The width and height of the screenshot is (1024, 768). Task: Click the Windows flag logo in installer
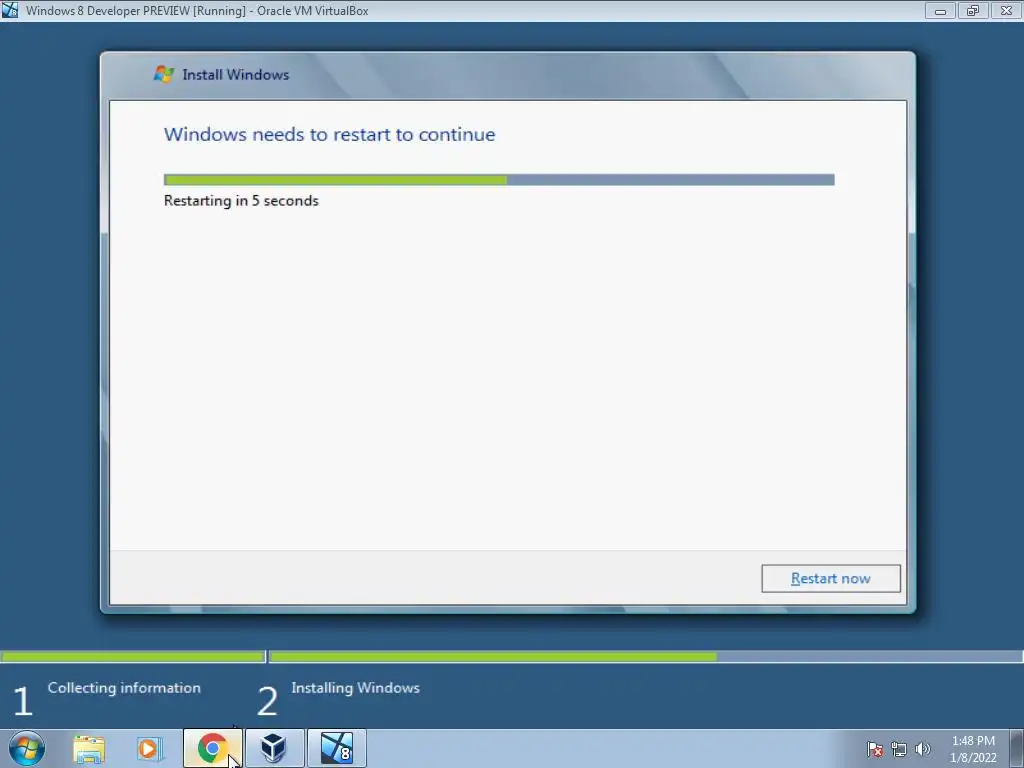click(163, 74)
